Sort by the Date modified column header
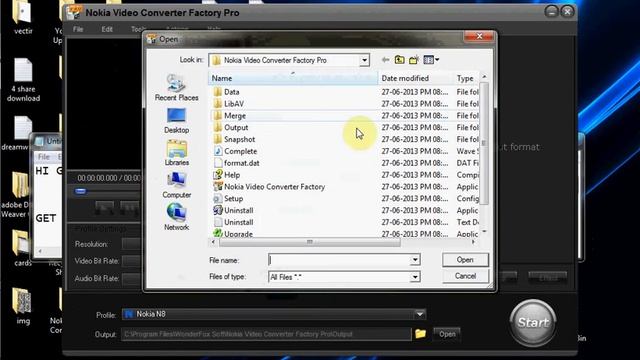The image size is (640, 360). 416,78
